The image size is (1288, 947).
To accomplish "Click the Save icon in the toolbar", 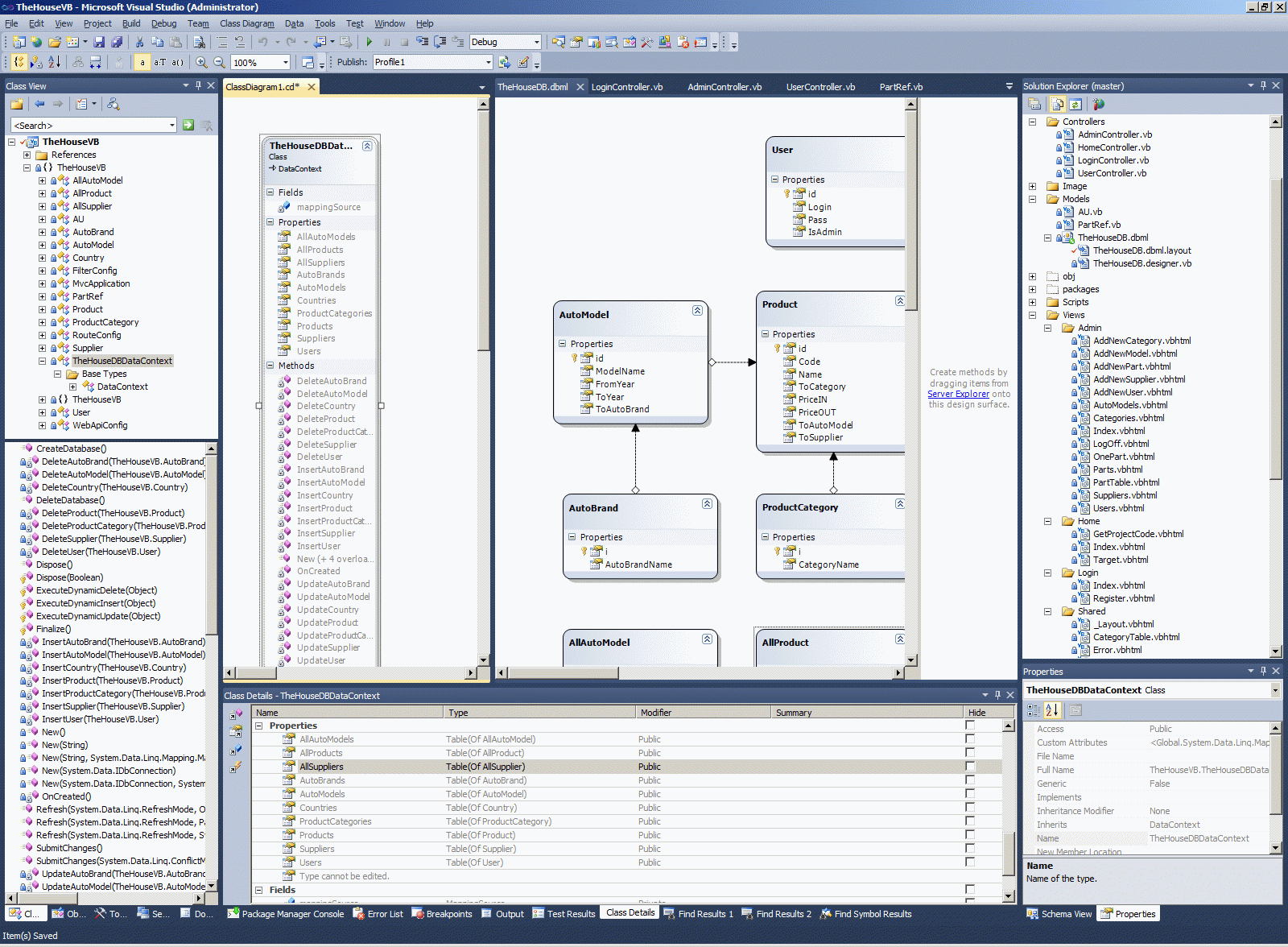I will (99, 42).
